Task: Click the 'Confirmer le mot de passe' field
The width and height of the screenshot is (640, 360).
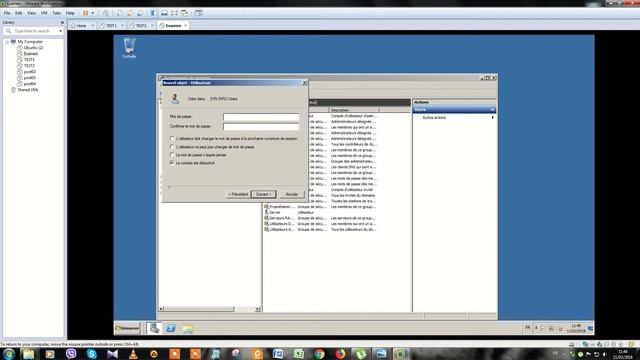Action: (x=261, y=127)
